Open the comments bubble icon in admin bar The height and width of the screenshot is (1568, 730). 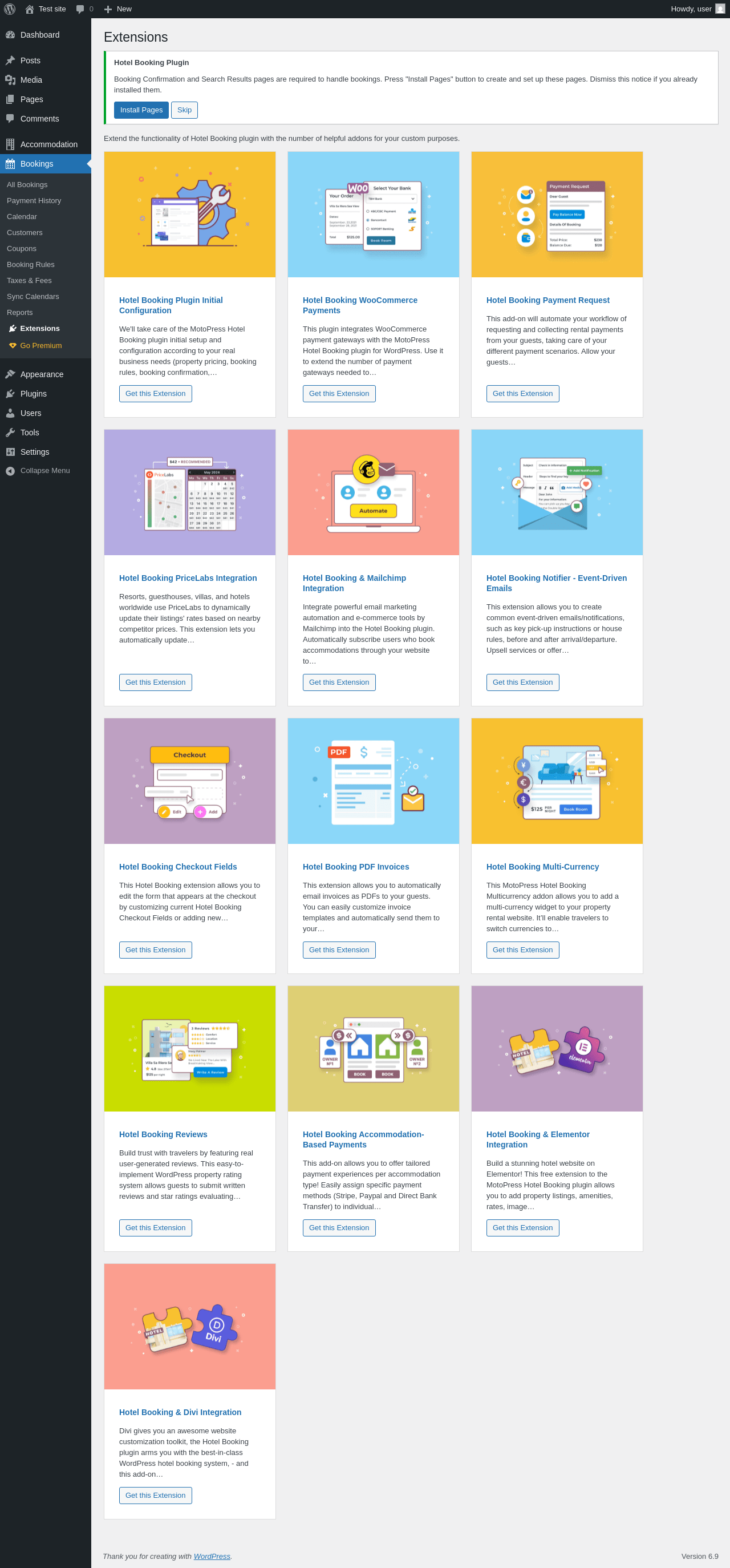pyautogui.click(x=80, y=9)
